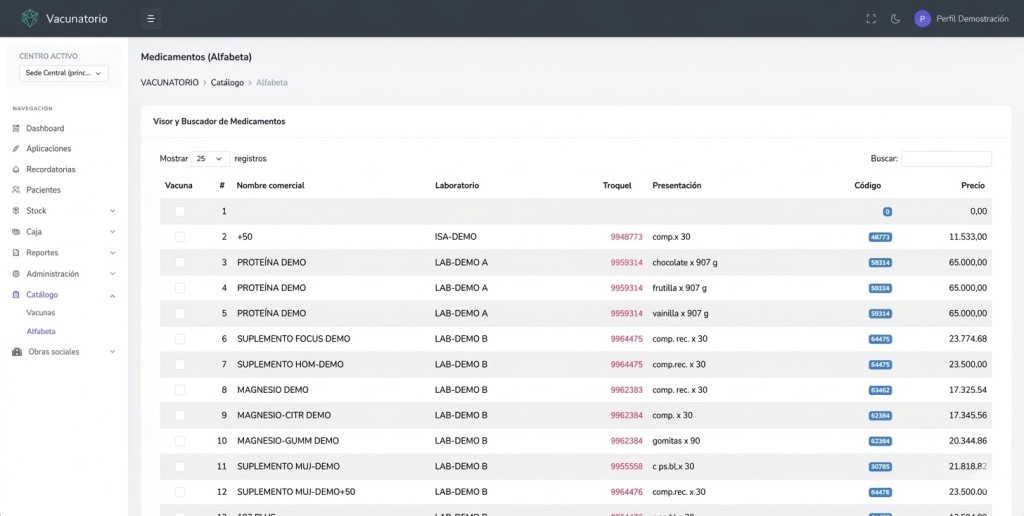
Task: Click the Vacunatorio logo icon
Action: 30,18
